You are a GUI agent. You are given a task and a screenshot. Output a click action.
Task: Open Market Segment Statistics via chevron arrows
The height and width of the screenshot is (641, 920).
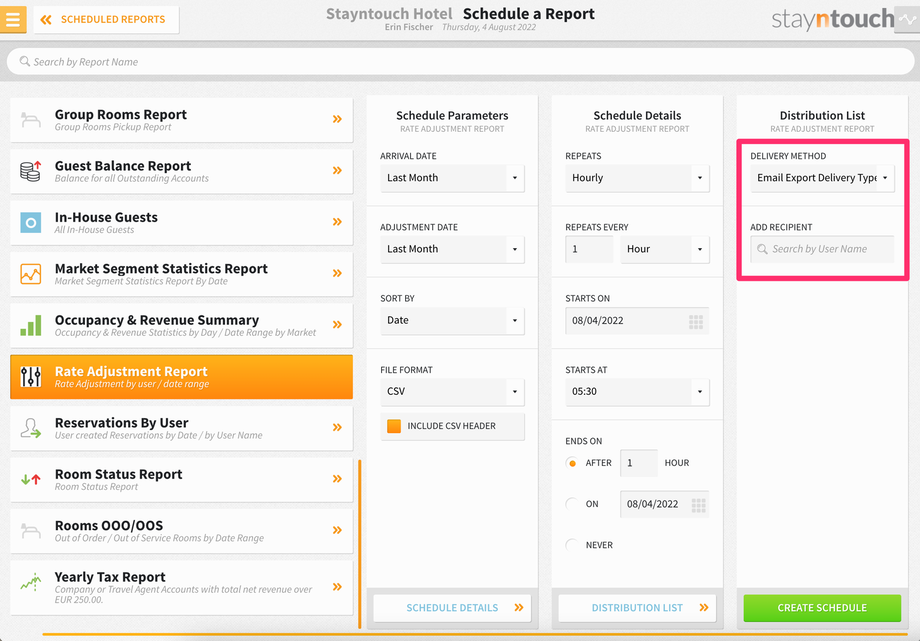337,273
